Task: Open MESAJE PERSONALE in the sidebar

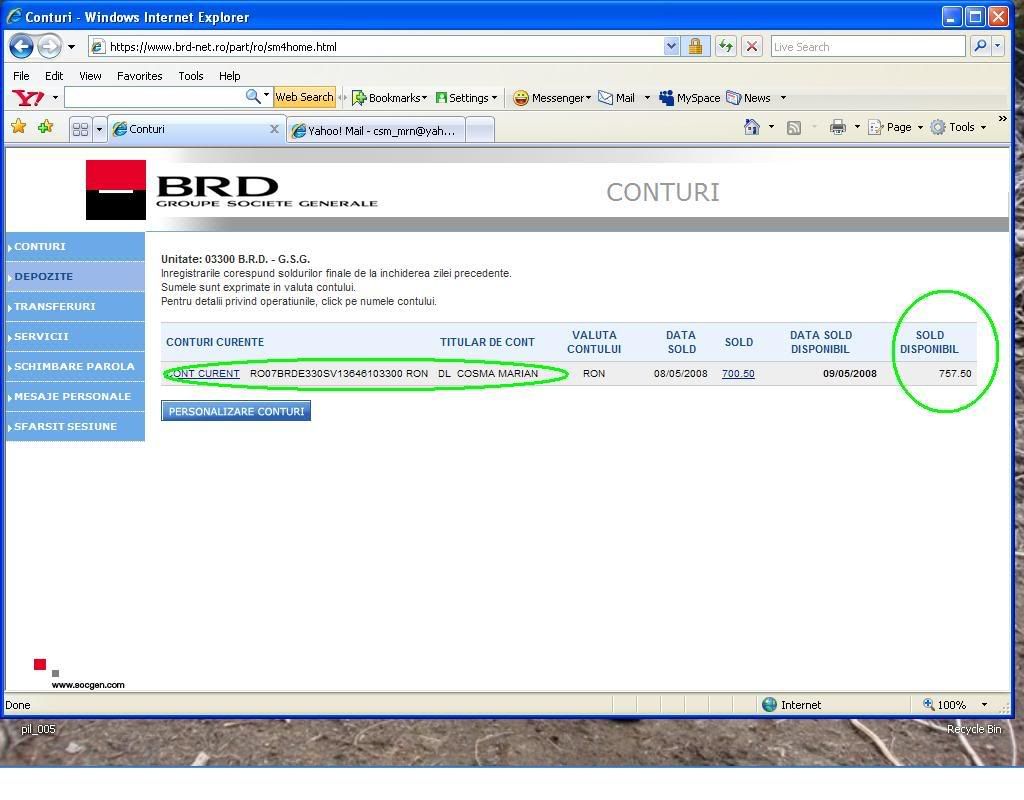Action: tap(75, 396)
